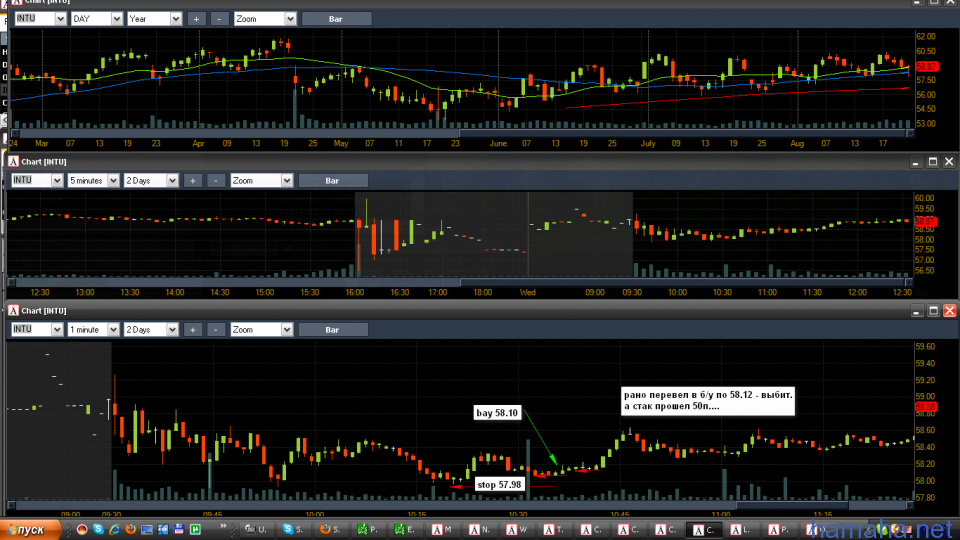
Task: Close the 1-minute Chart [INTU] window
Action: coord(950,311)
